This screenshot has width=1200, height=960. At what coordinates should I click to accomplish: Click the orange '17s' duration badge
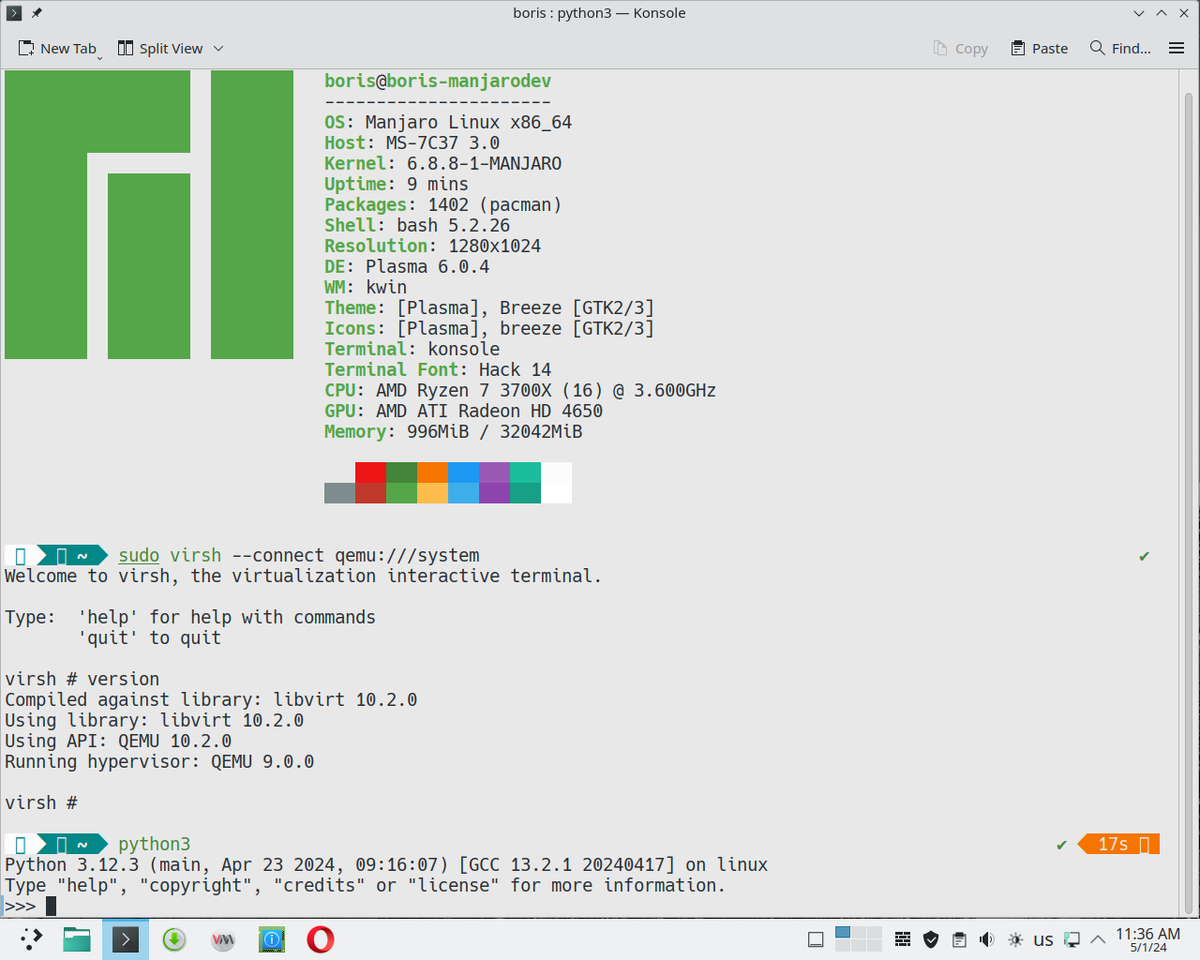tap(1119, 844)
